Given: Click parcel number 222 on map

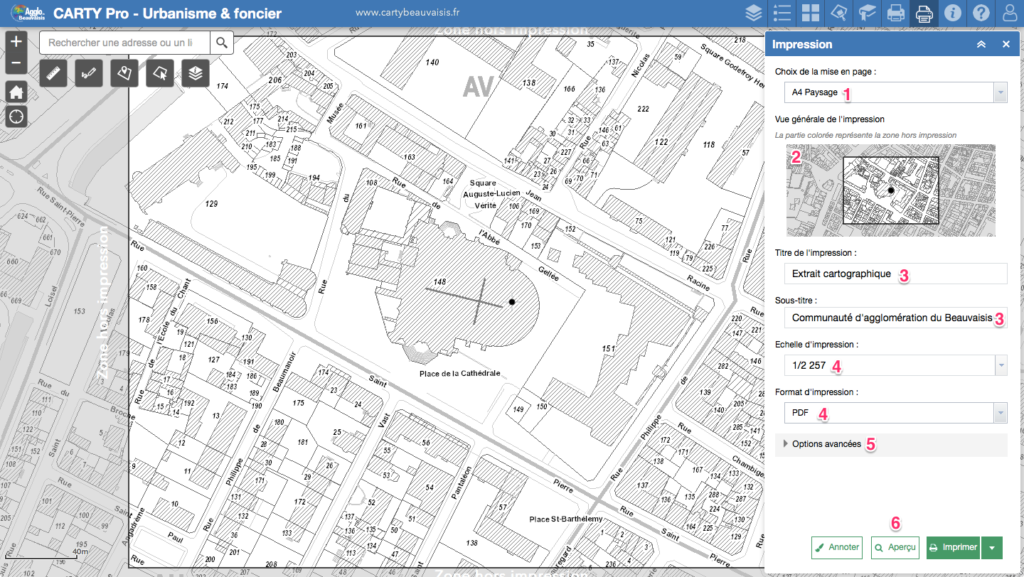Looking at the screenshot, I should coord(643,109).
